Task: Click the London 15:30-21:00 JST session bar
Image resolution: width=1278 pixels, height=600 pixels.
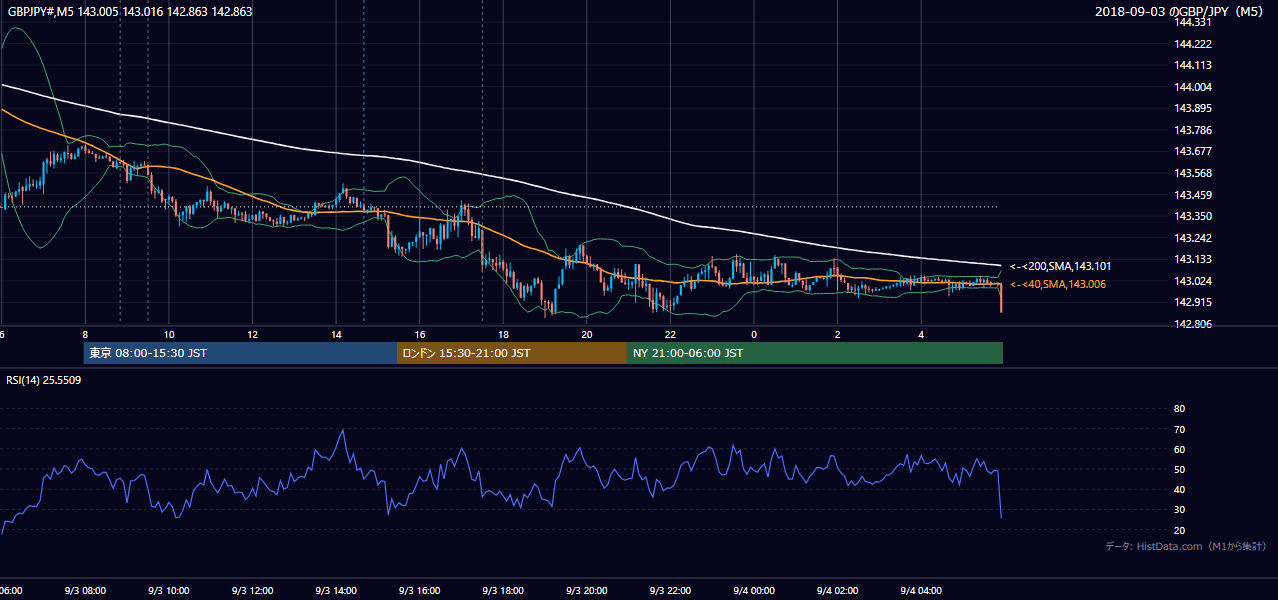Action: click(512, 353)
